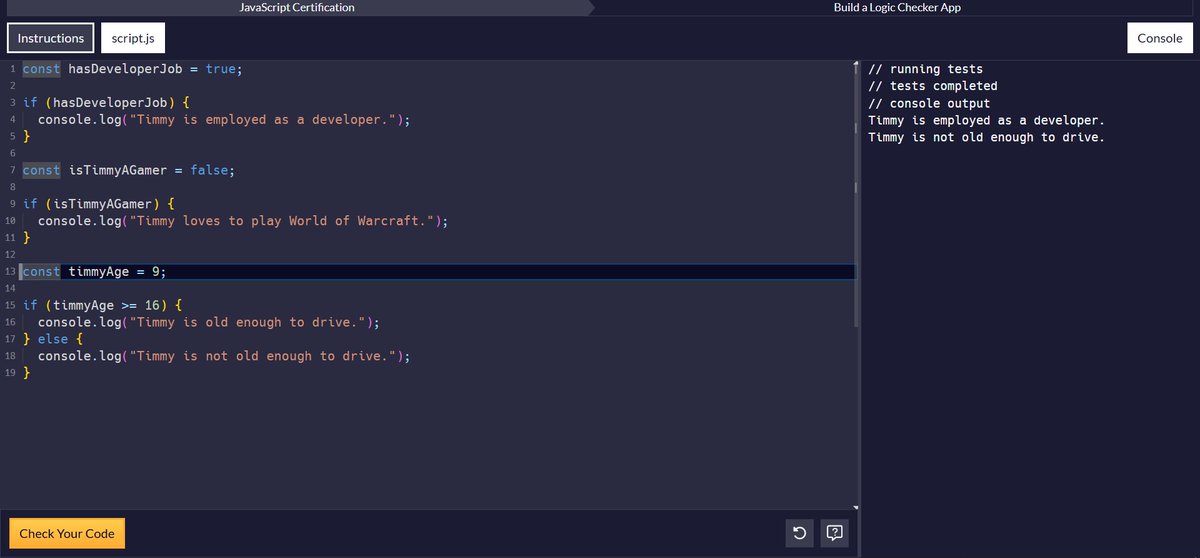Click 'if (timmyAge >= 16) {' line
This screenshot has width=1200, height=558.
[x=103, y=305]
